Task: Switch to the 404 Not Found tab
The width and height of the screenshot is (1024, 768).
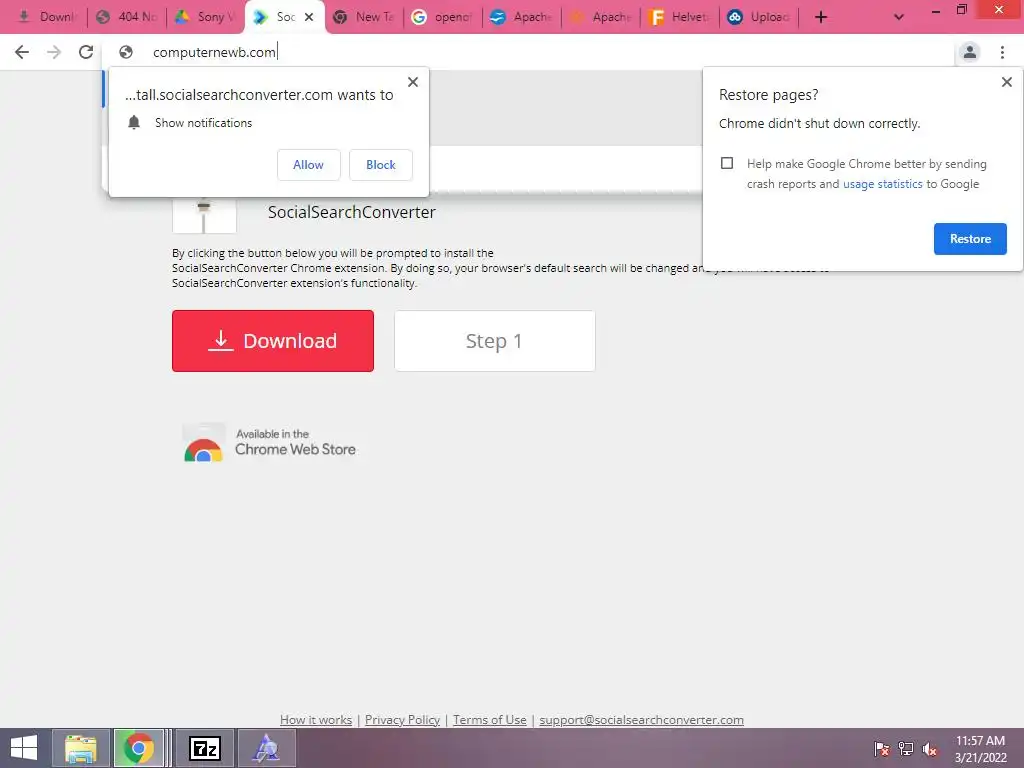Action: (126, 17)
